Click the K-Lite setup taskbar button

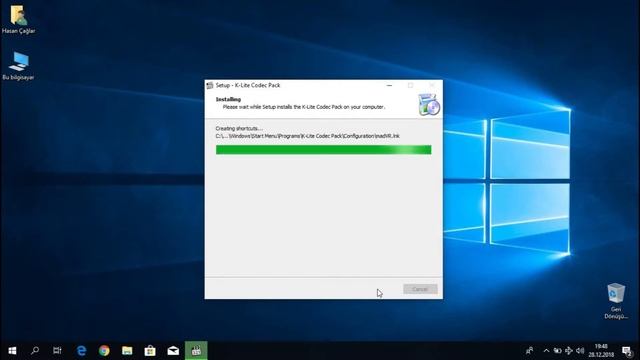pyautogui.click(x=196, y=351)
